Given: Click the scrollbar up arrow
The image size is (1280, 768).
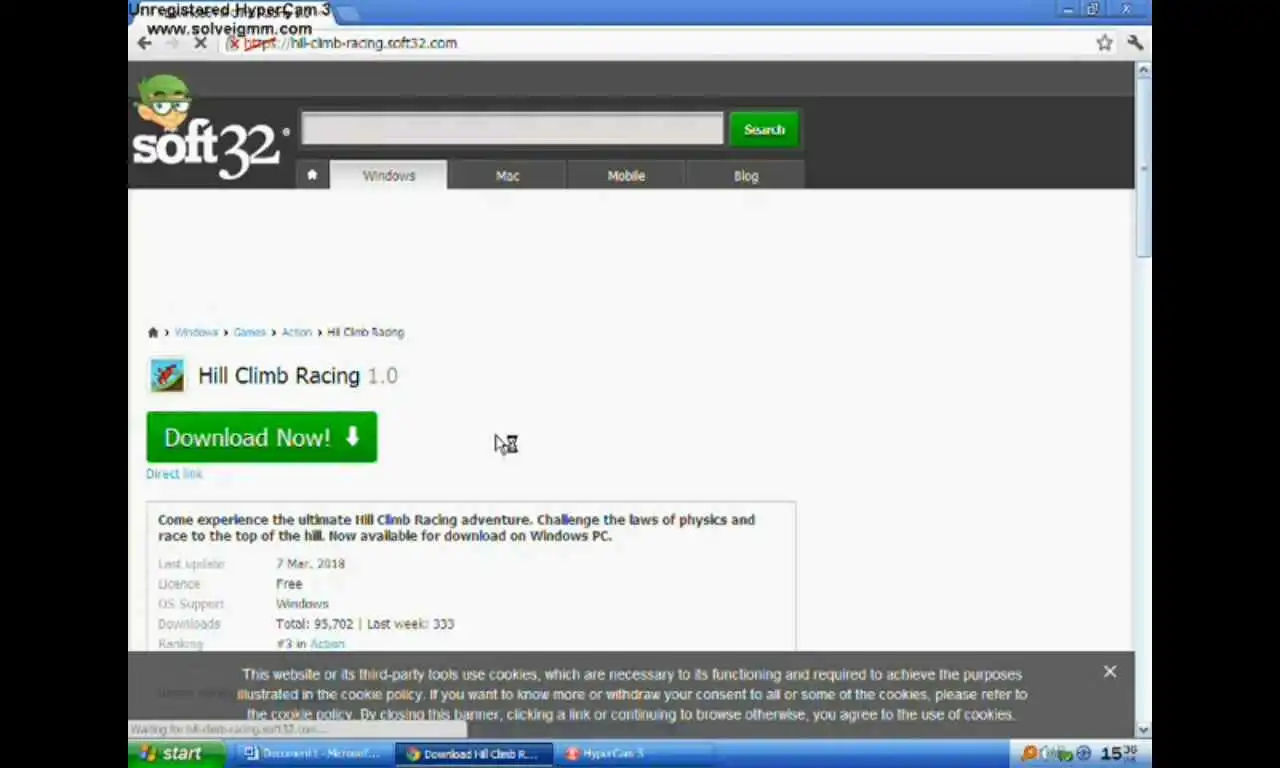Looking at the screenshot, I should pos(1144,70).
